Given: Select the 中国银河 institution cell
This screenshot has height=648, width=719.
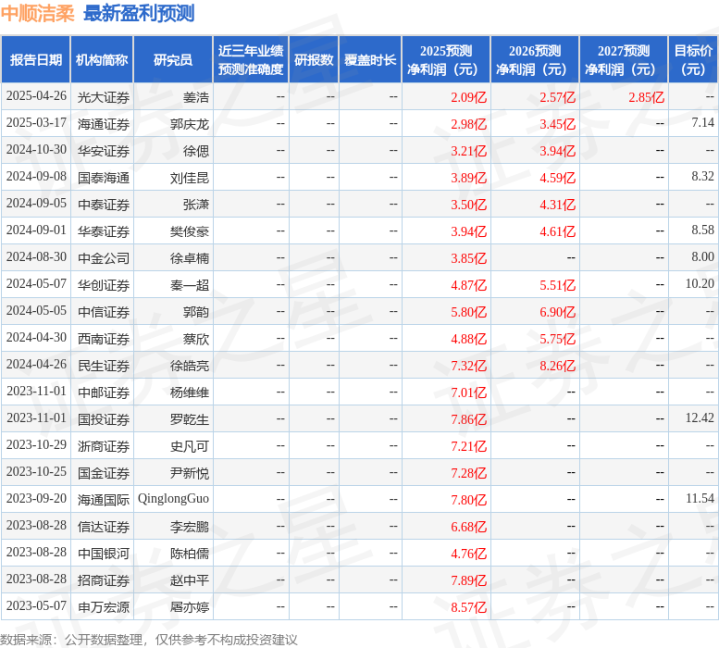Looking at the screenshot, I should (103, 554).
